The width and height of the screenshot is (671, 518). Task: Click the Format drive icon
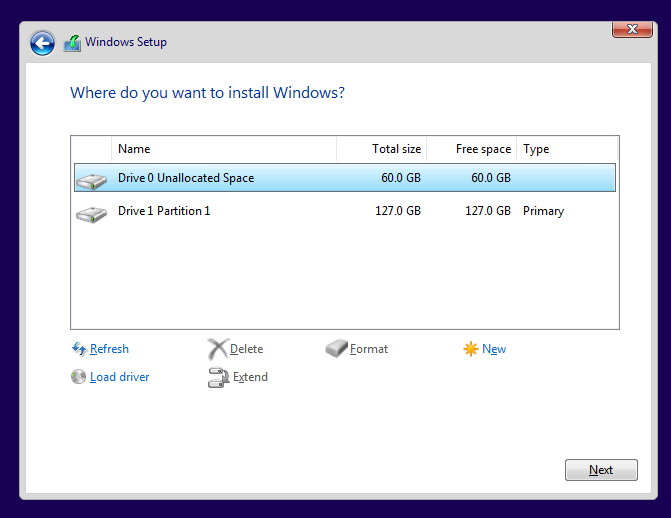pos(336,348)
